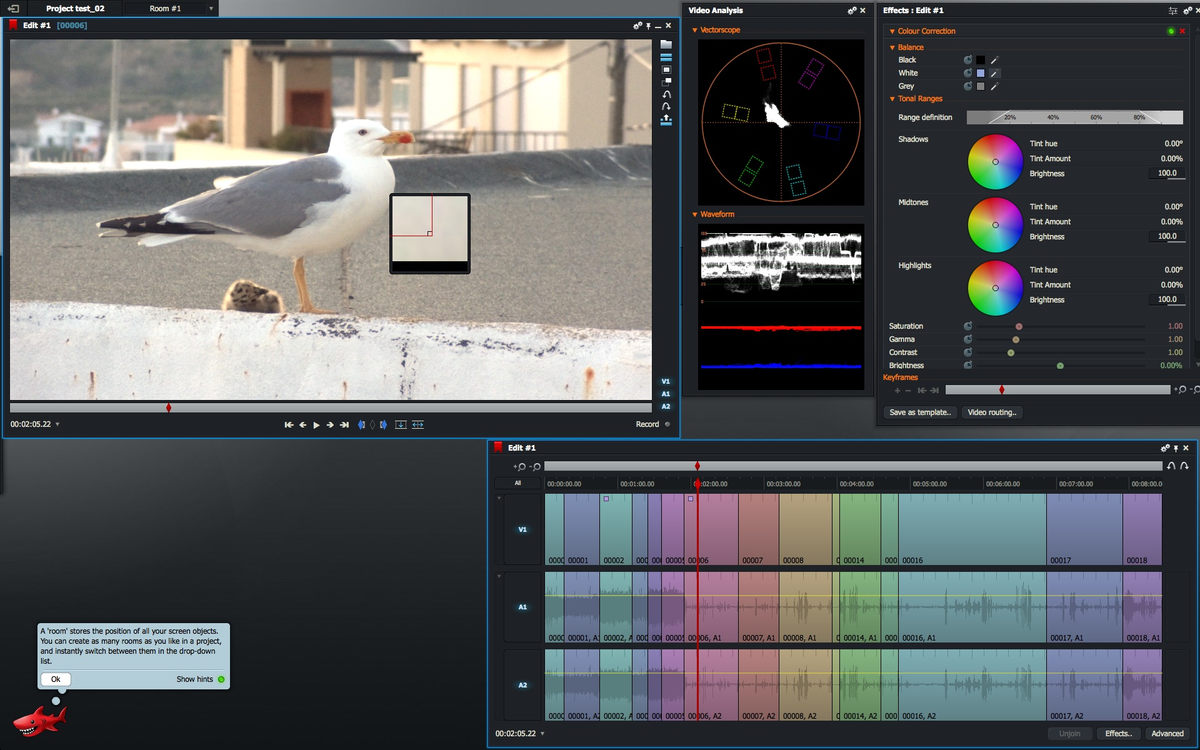
Task: Toggle the V1 track button in timeline
Action: [x=522, y=530]
